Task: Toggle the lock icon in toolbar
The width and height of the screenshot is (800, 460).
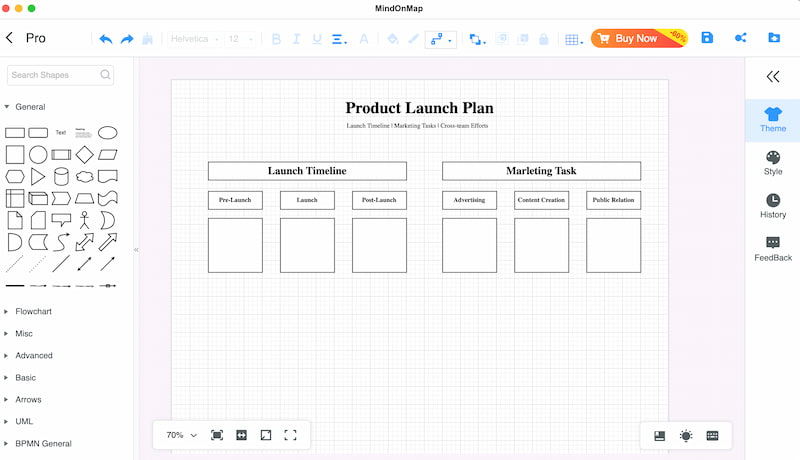Action: pyautogui.click(x=544, y=39)
